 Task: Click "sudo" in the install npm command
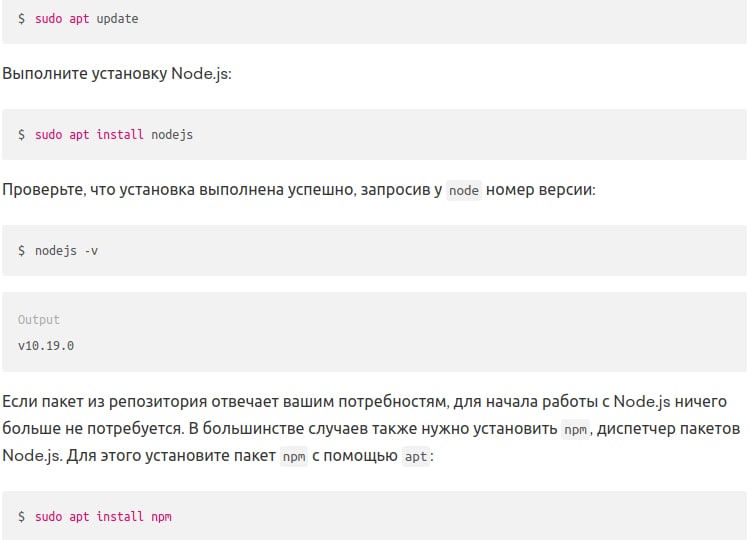pos(48,516)
